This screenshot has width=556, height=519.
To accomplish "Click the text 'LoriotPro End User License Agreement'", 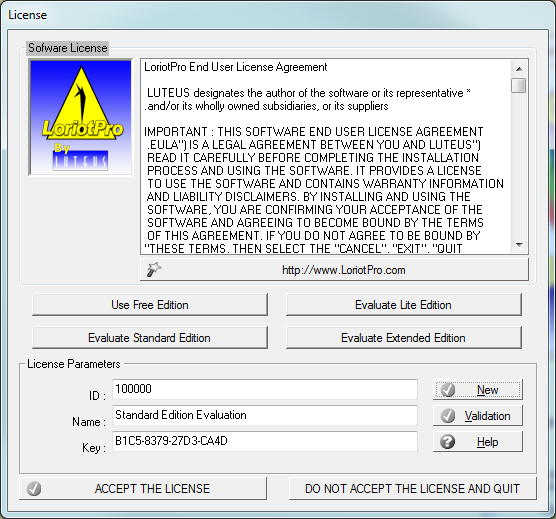I will tap(235, 67).
